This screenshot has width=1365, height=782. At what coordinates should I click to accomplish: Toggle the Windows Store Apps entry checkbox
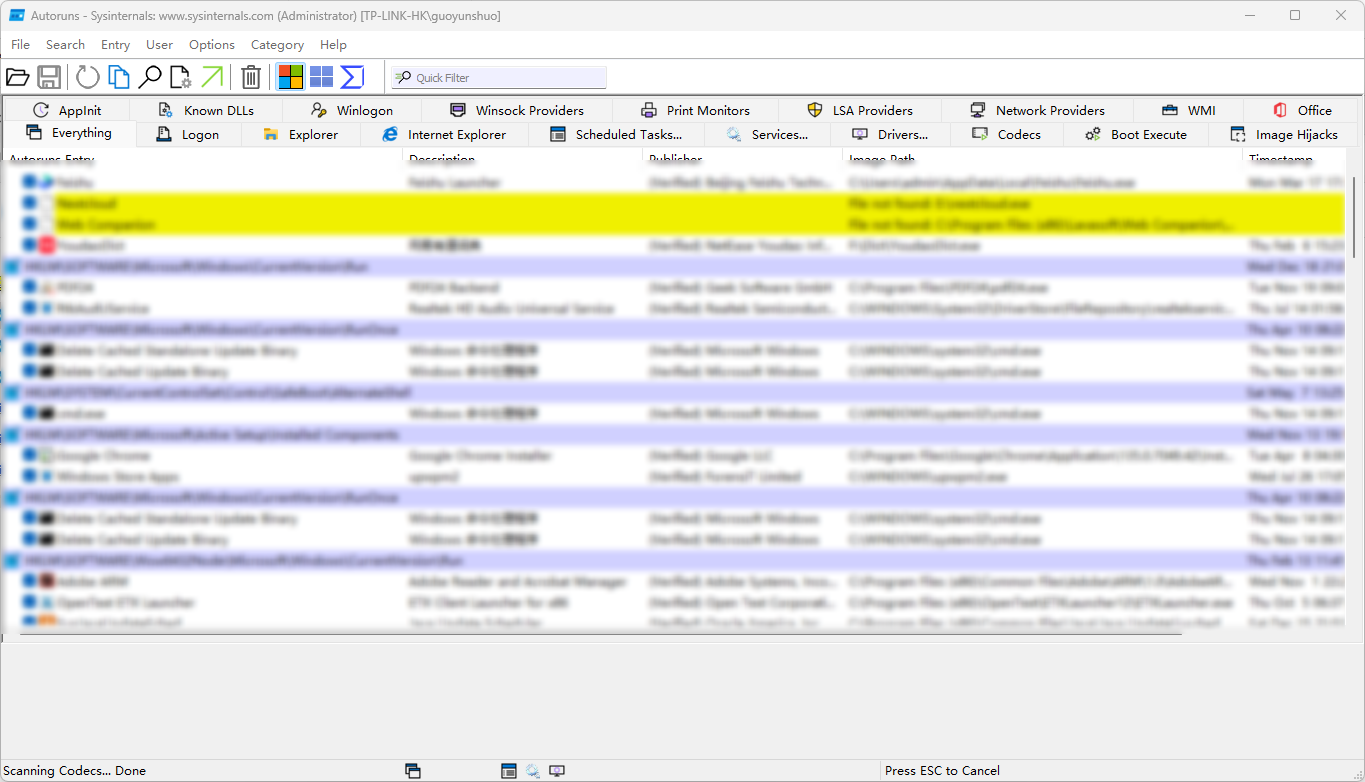(x=30, y=476)
